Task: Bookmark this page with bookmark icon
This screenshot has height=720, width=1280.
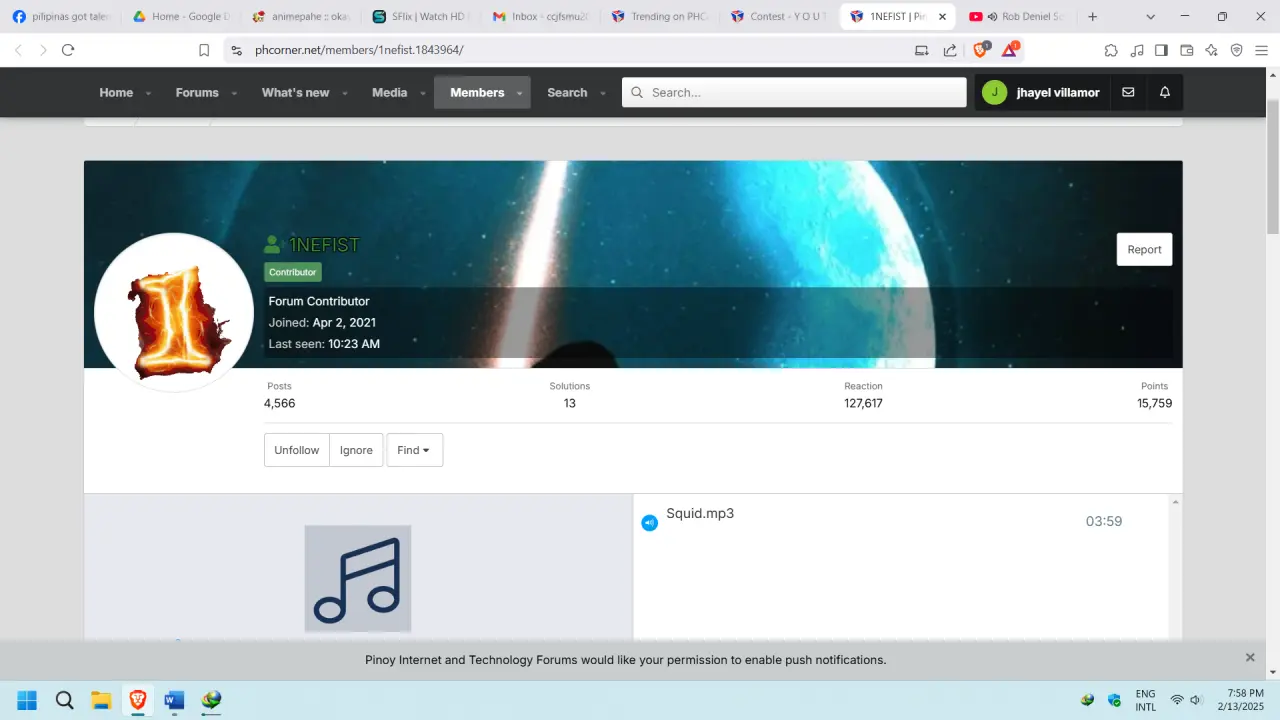Action: coord(204,50)
